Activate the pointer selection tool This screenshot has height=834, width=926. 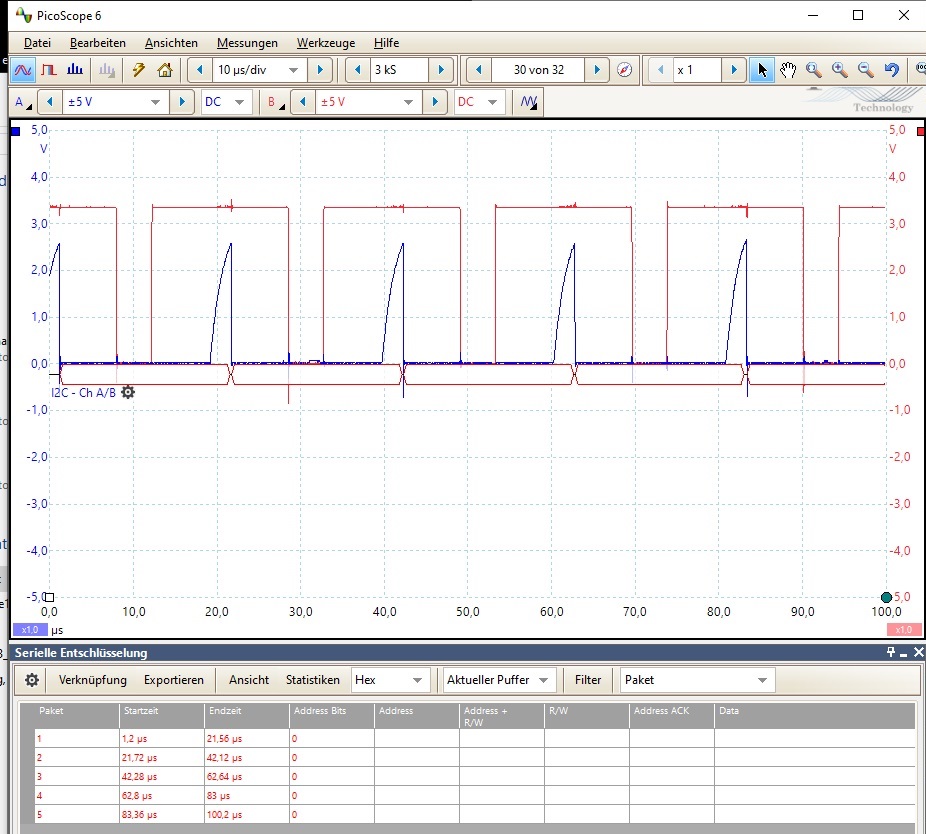coord(762,70)
